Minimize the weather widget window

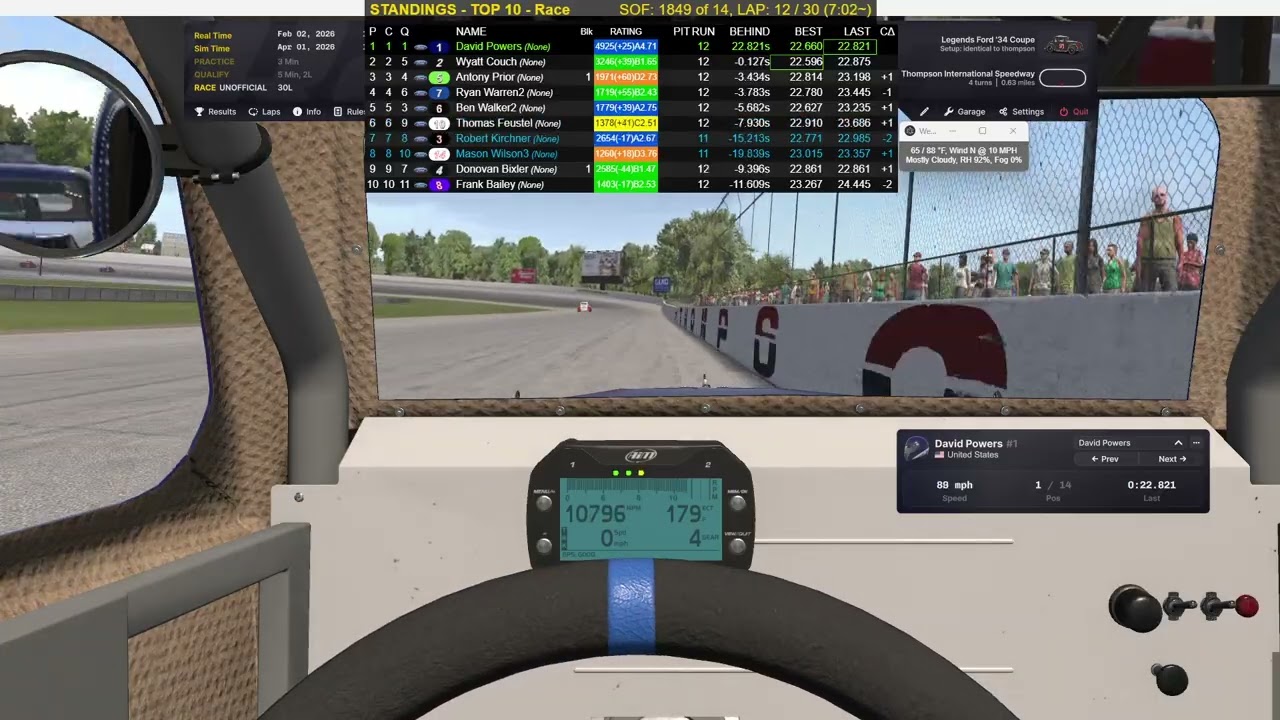(x=953, y=131)
